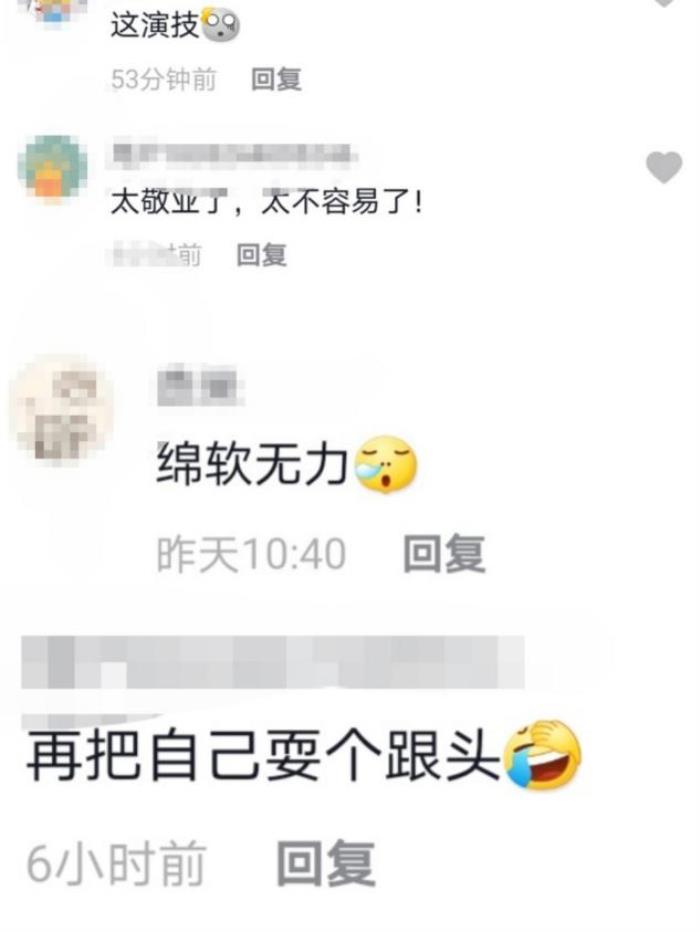Open the green pixelated avatar profile
The image size is (700, 932).
pyautogui.click(x=52, y=169)
